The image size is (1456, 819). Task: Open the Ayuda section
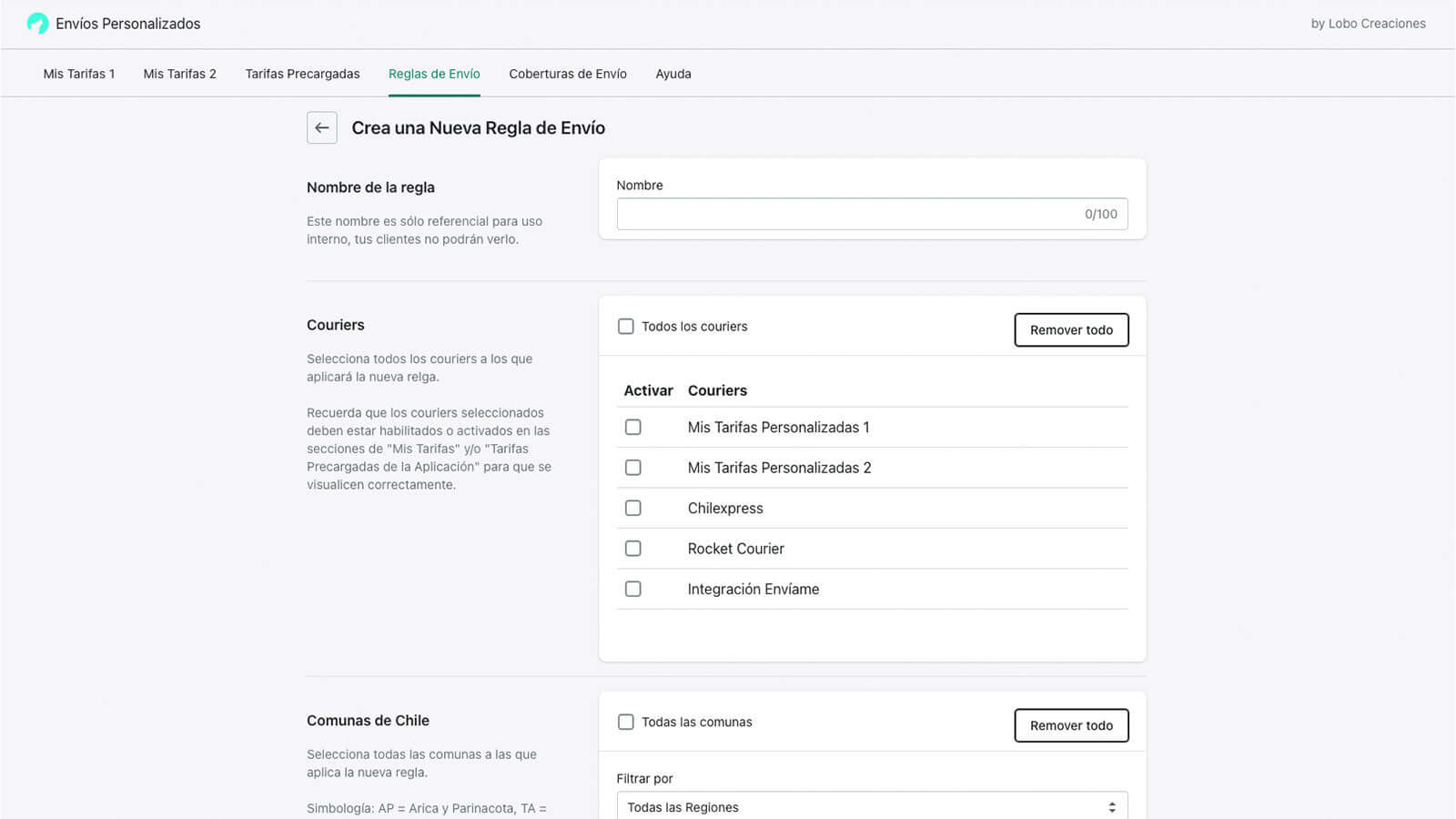(672, 74)
